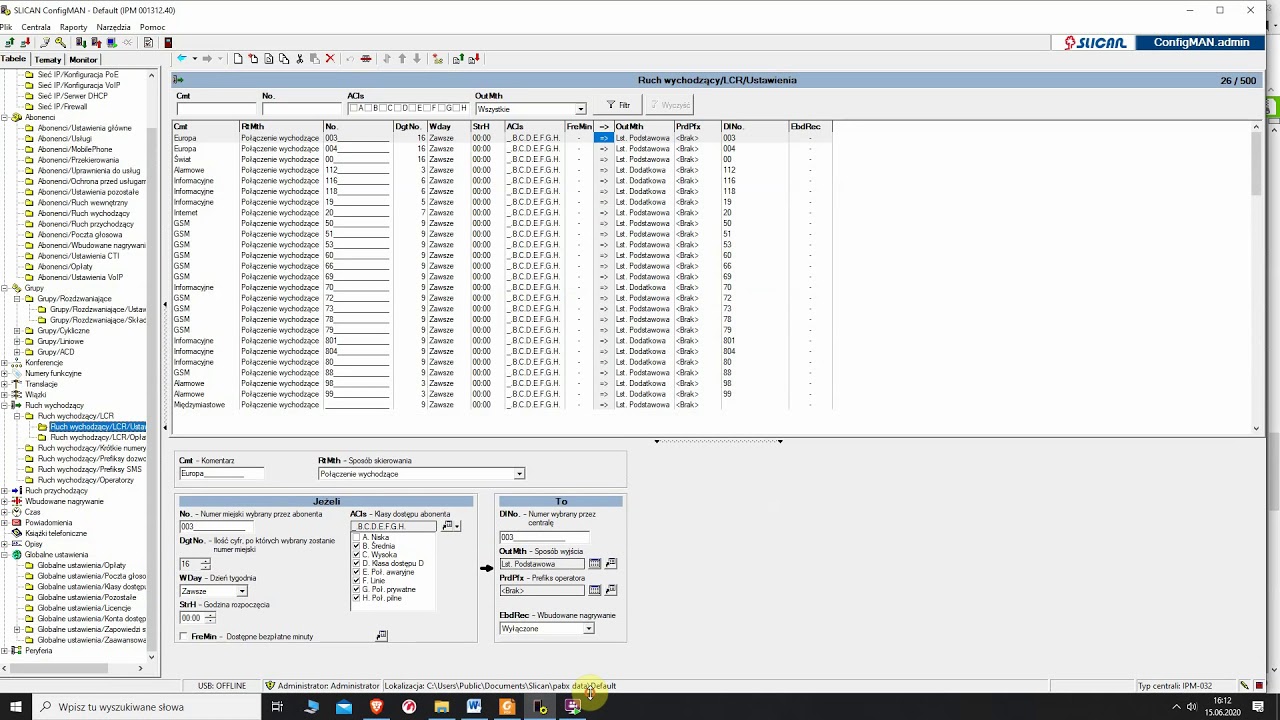The image size is (1280, 720).
Task: Open File Explorer from the taskbar
Action: pyautogui.click(x=441, y=706)
